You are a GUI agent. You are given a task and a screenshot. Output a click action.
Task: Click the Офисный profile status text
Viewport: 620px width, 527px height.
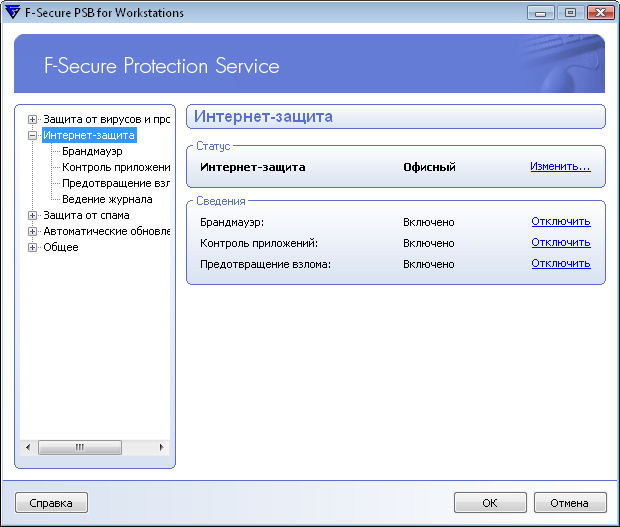click(429, 167)
